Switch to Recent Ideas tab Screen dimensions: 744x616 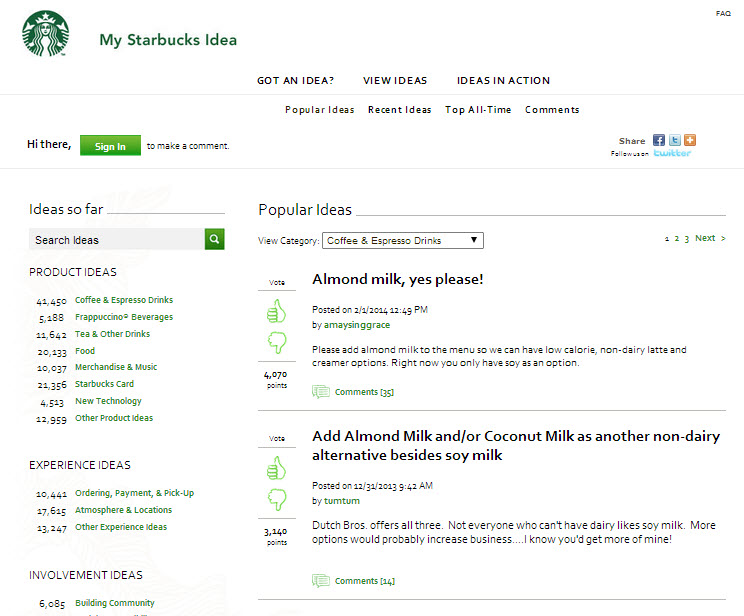coord(400,110)
